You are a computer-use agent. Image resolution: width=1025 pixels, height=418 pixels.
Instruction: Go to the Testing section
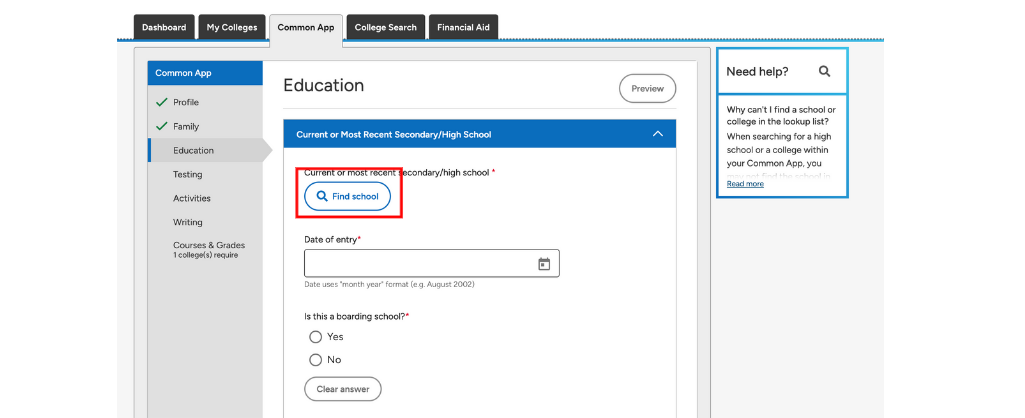pos(188,175)
